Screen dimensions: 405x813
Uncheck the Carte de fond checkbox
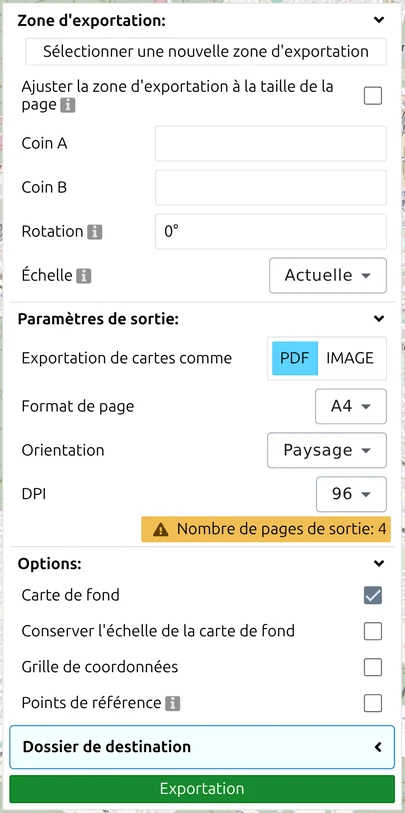click(373, 595)
